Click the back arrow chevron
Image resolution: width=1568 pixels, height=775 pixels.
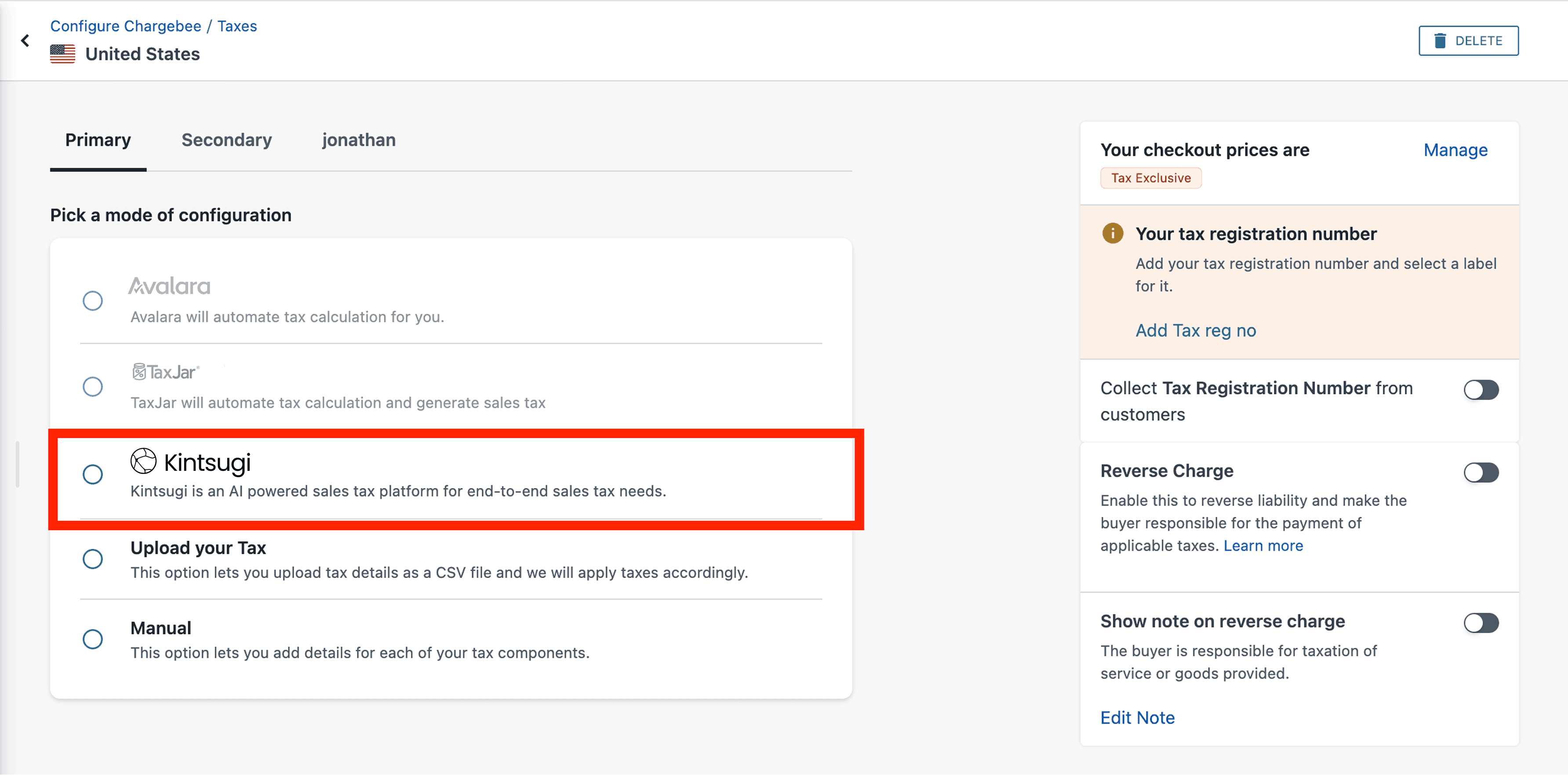25,41
